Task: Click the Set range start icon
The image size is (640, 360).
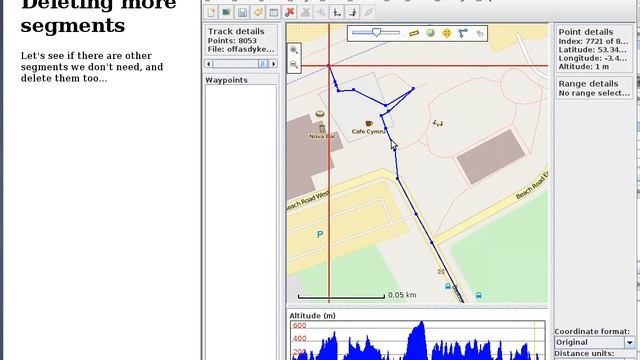Action: click(337, 13)
